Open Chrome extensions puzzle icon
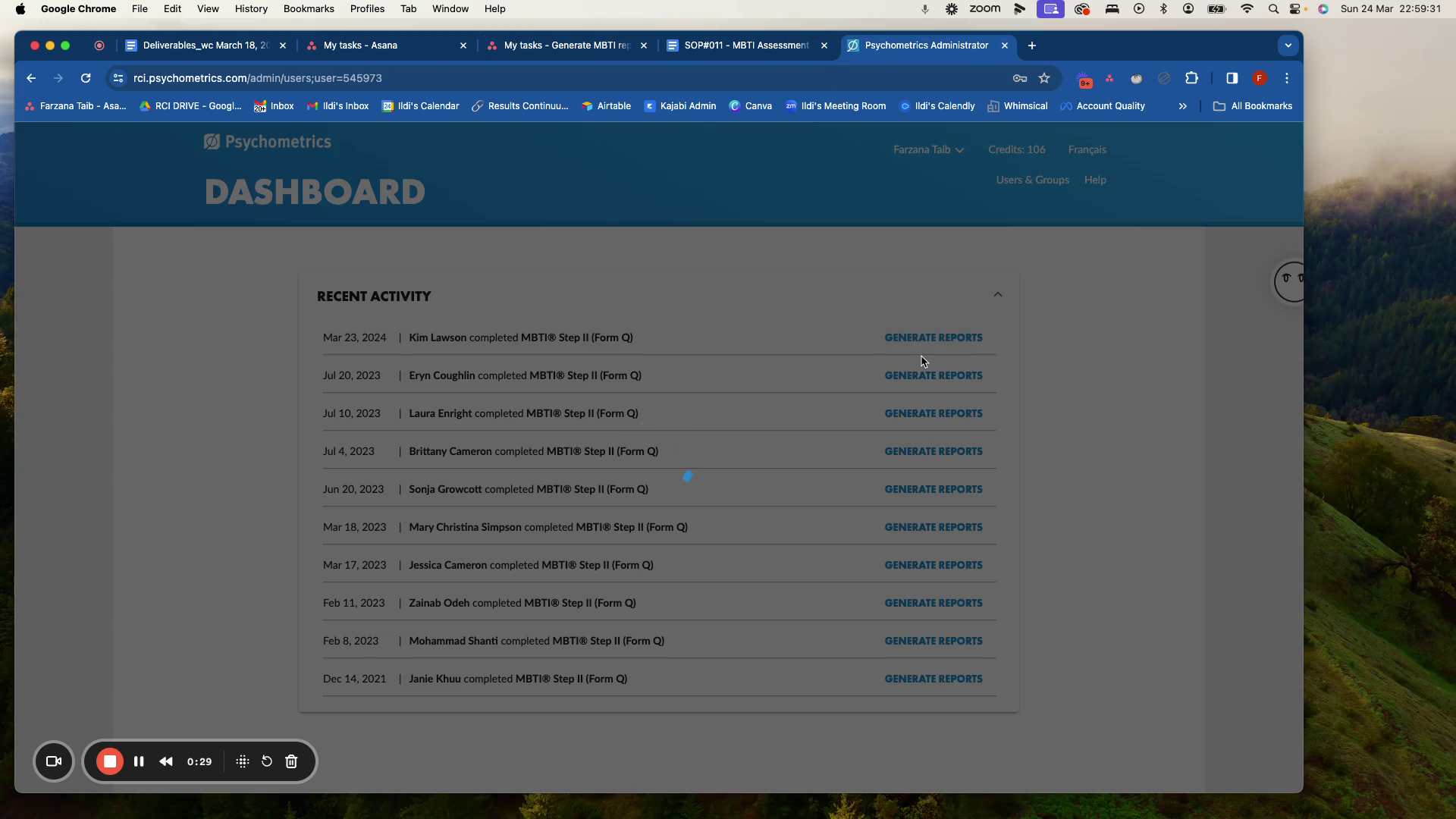Viewport: 1456px width, 819px height. click(1191, 78)
